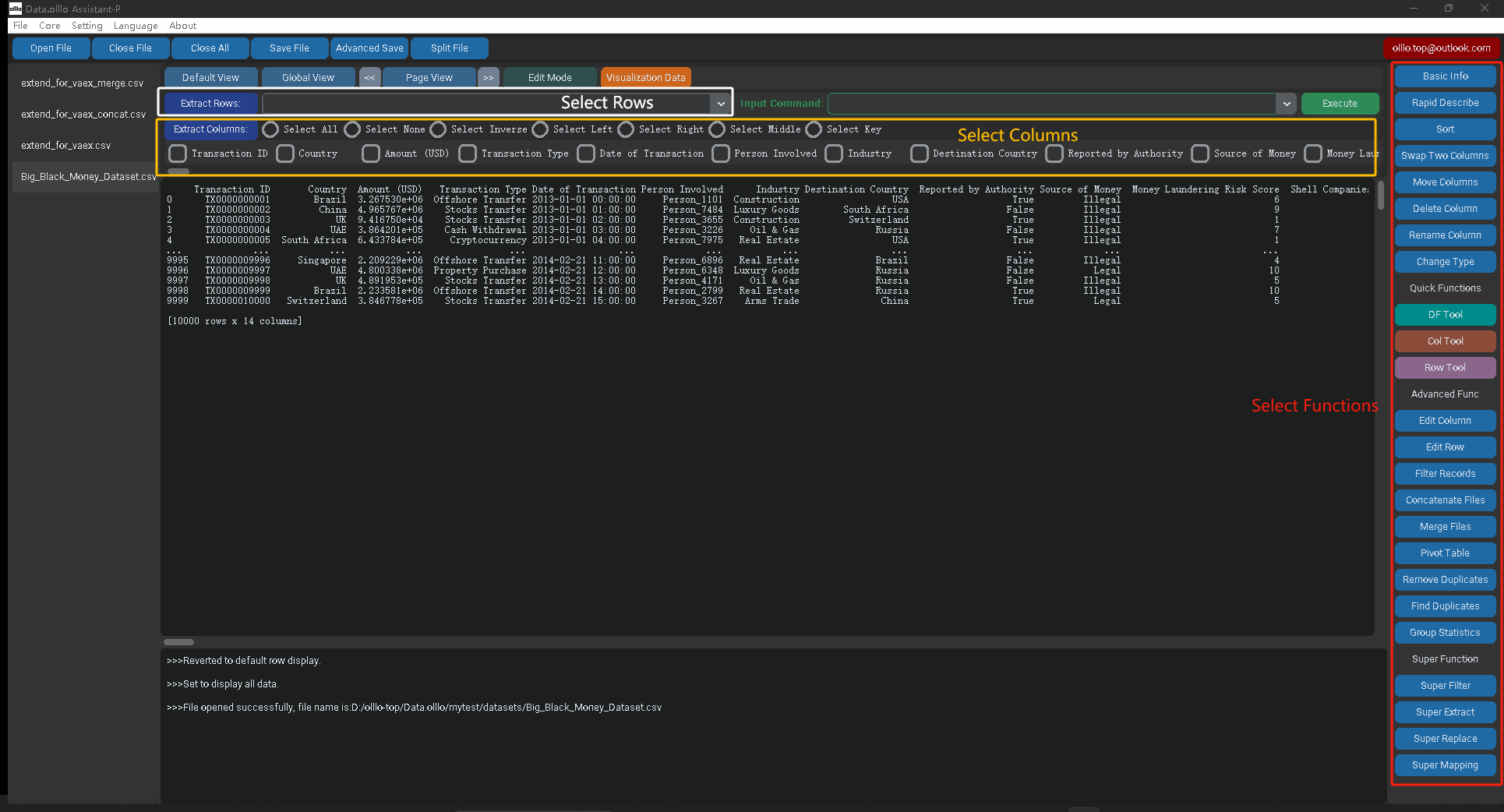This screenshot has width=1504, height=812.
Task: Choose the Select Key radio option
Action: point(814,129)
